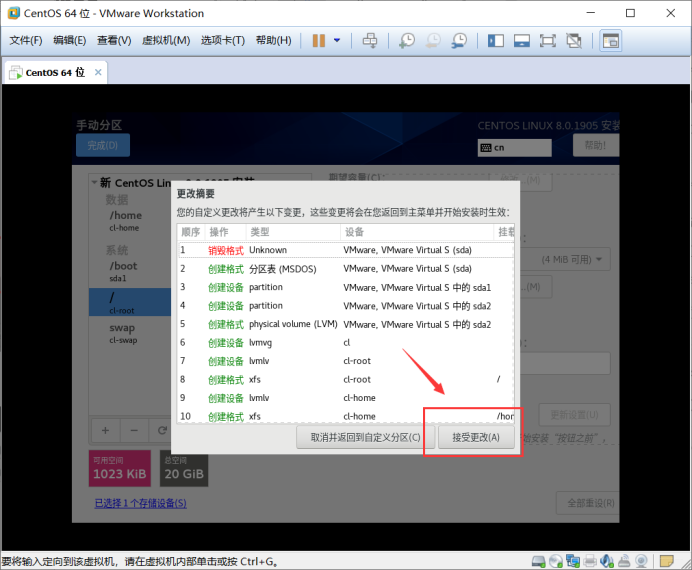The image size is (692, 570).
Task: Select row 10 xfs cl-home
Action: (346, 416)
